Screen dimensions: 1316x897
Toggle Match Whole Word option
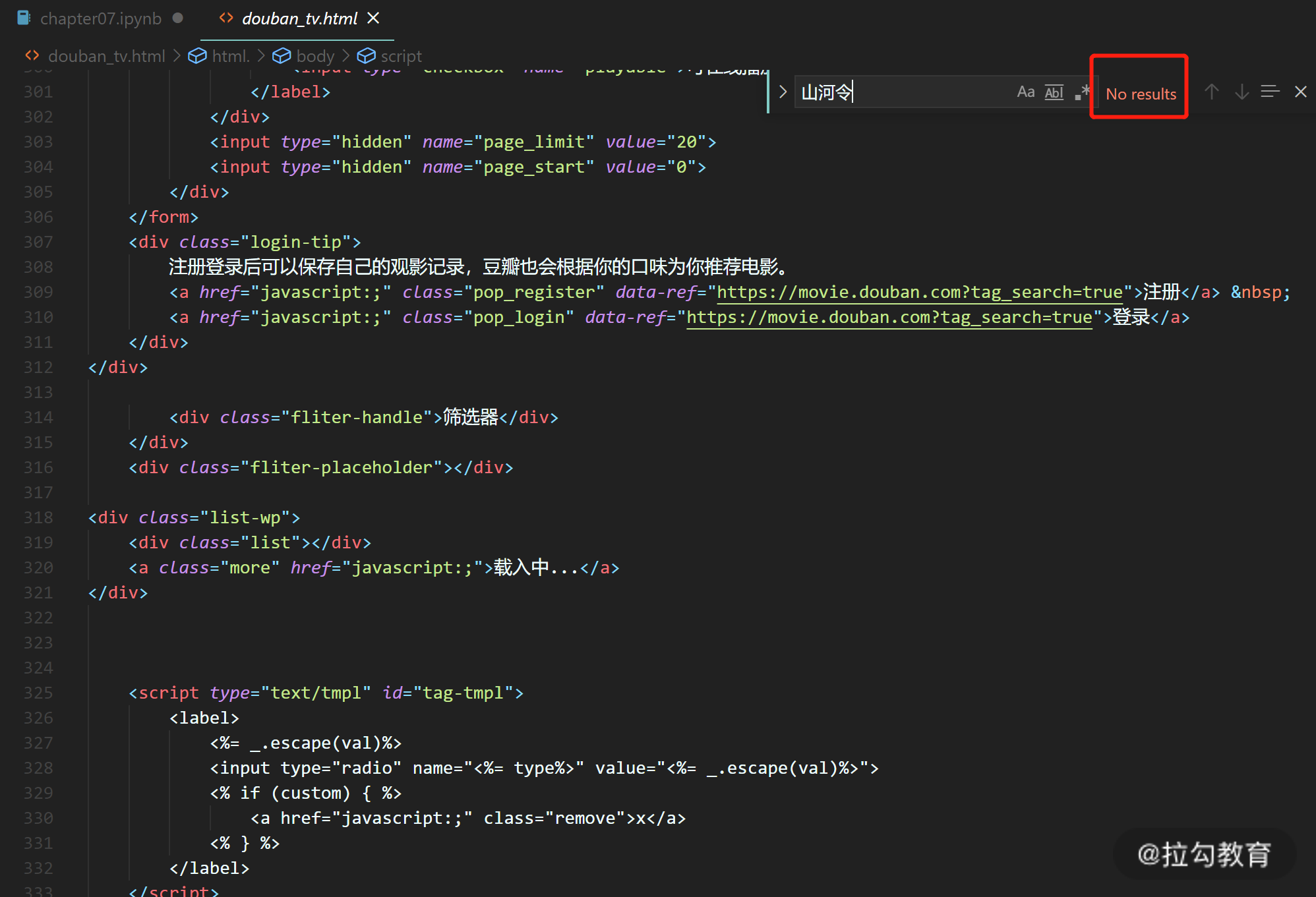(1054, 92)
